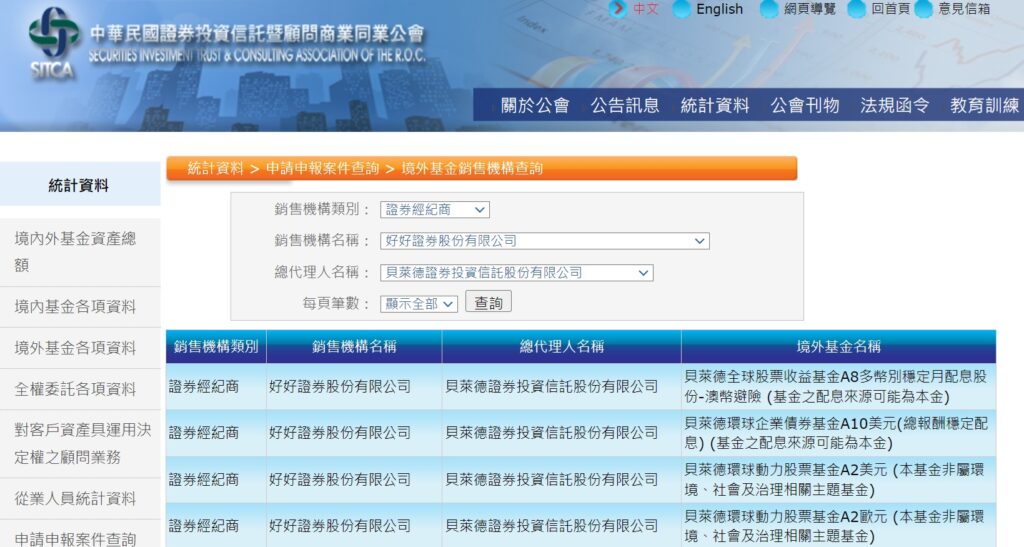Open sidebar item 從業人員統計資料
The image size is (1024, 547).
(x=80, y=499)
